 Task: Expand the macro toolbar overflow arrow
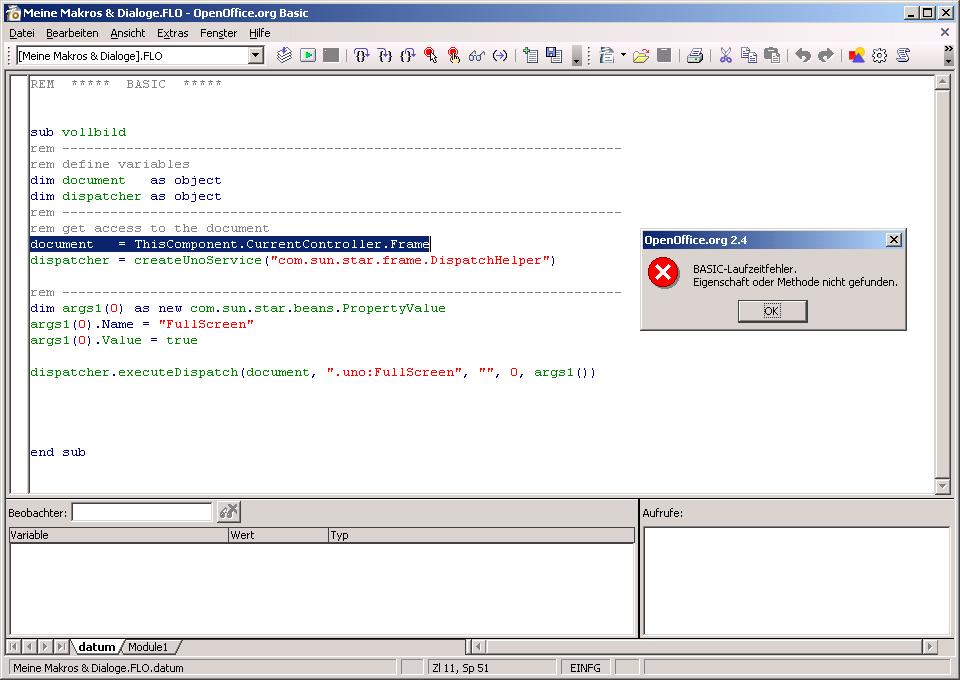pos(577,56)
